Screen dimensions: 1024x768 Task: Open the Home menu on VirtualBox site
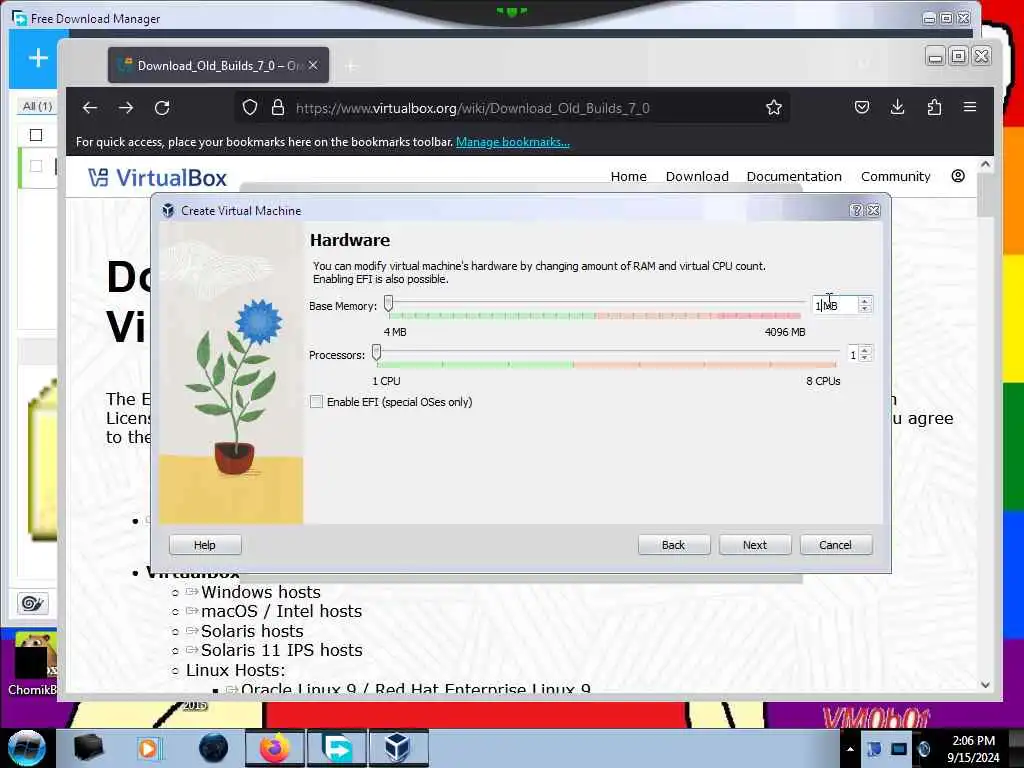pos(628,176)
